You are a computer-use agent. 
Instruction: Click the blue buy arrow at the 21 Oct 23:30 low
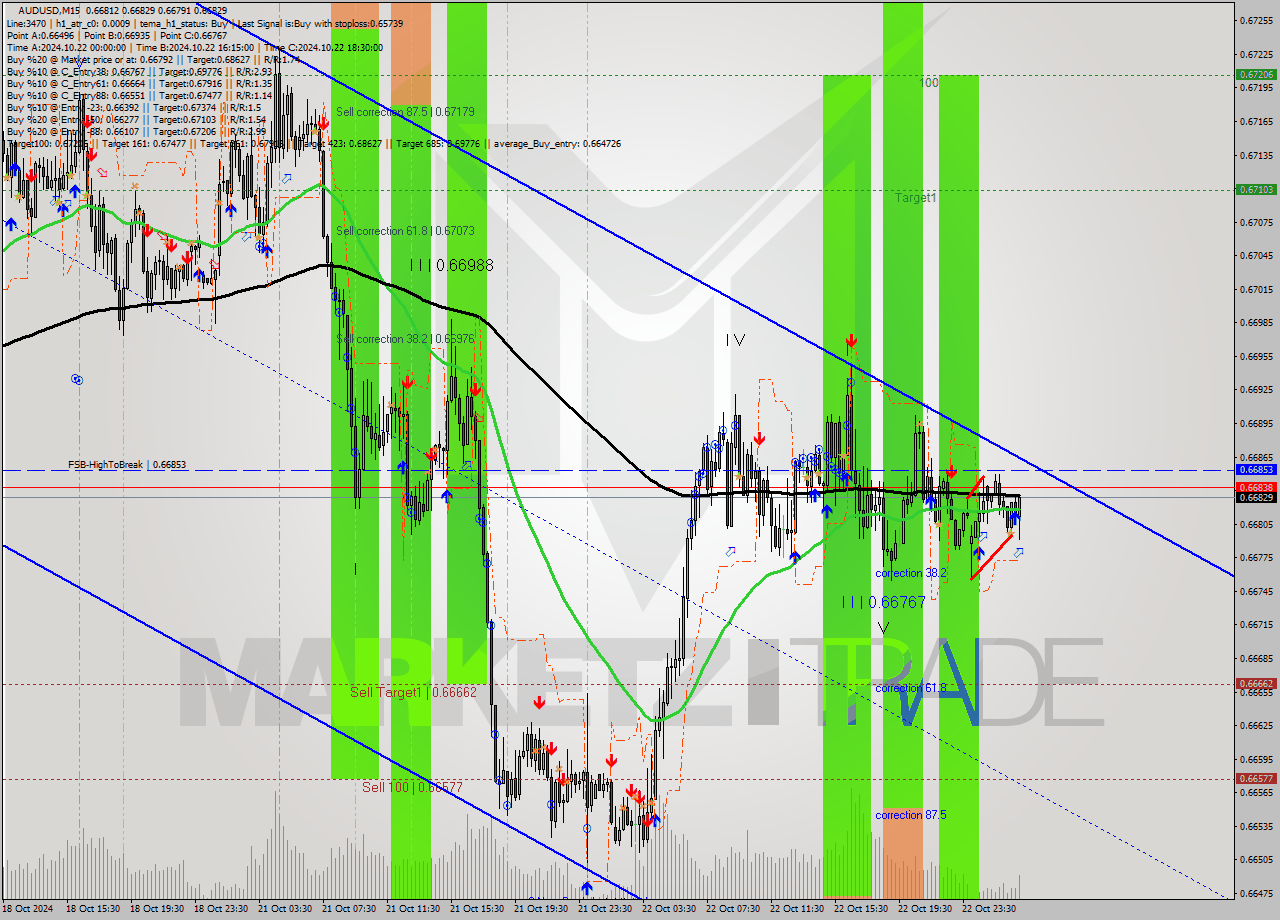pyautogui.click(x=586, y=888)
